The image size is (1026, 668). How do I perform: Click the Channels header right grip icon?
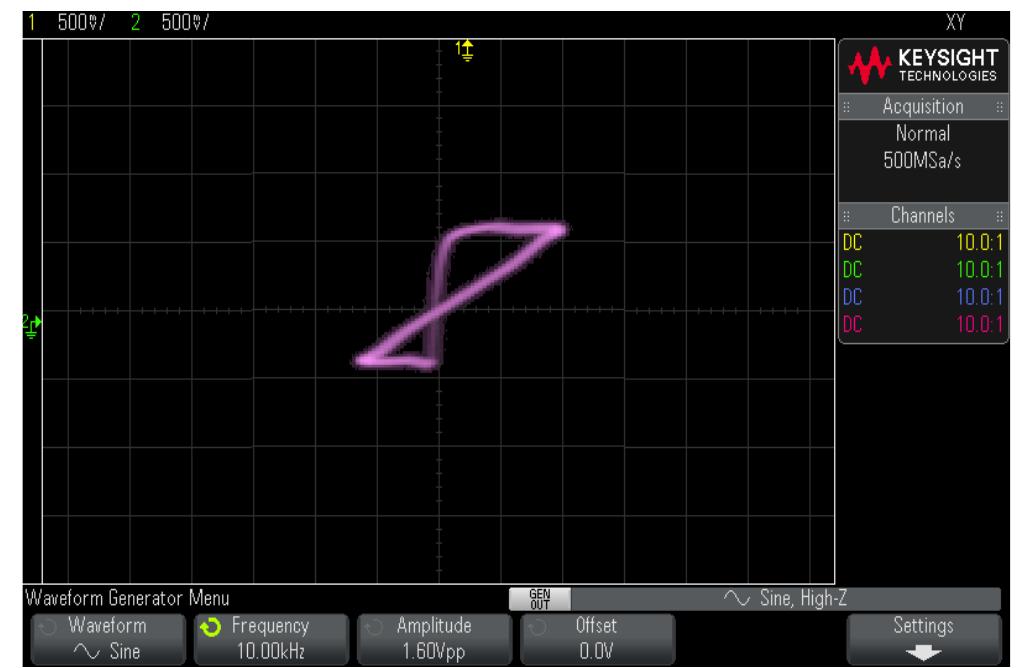click(x=1000, y=216)
